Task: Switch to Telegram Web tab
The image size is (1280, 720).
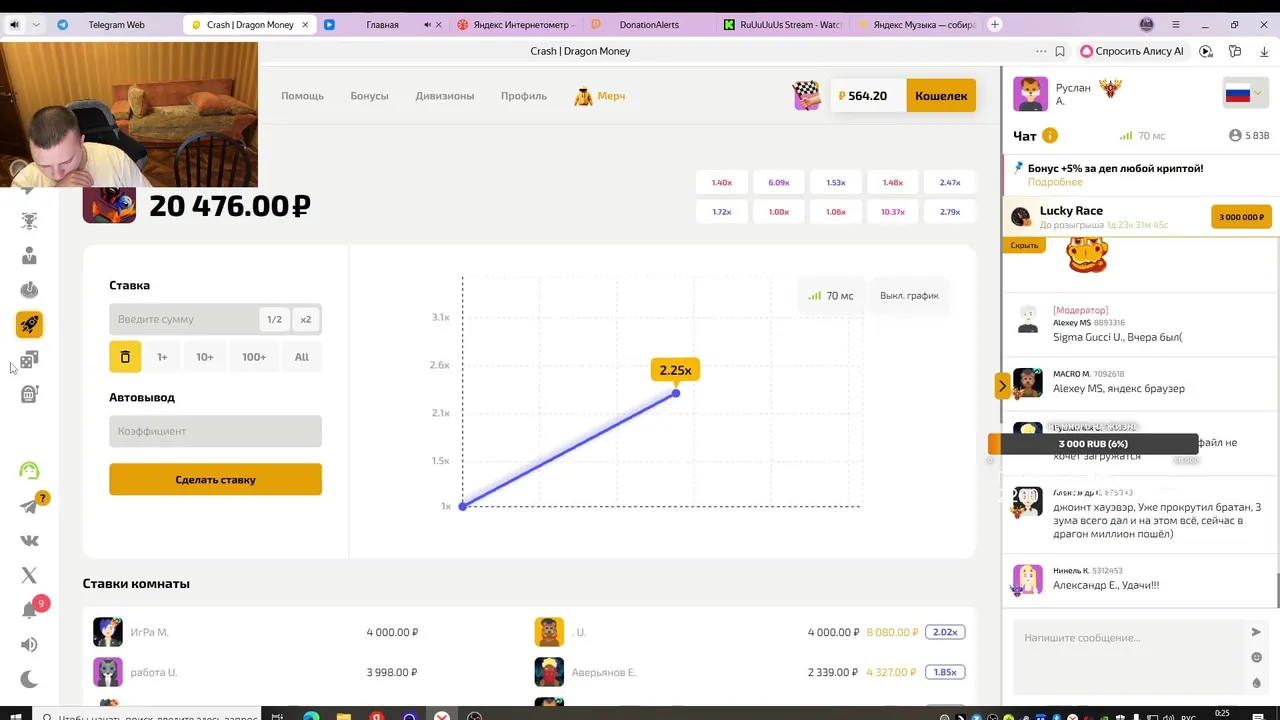Action: tap(116, 25)
